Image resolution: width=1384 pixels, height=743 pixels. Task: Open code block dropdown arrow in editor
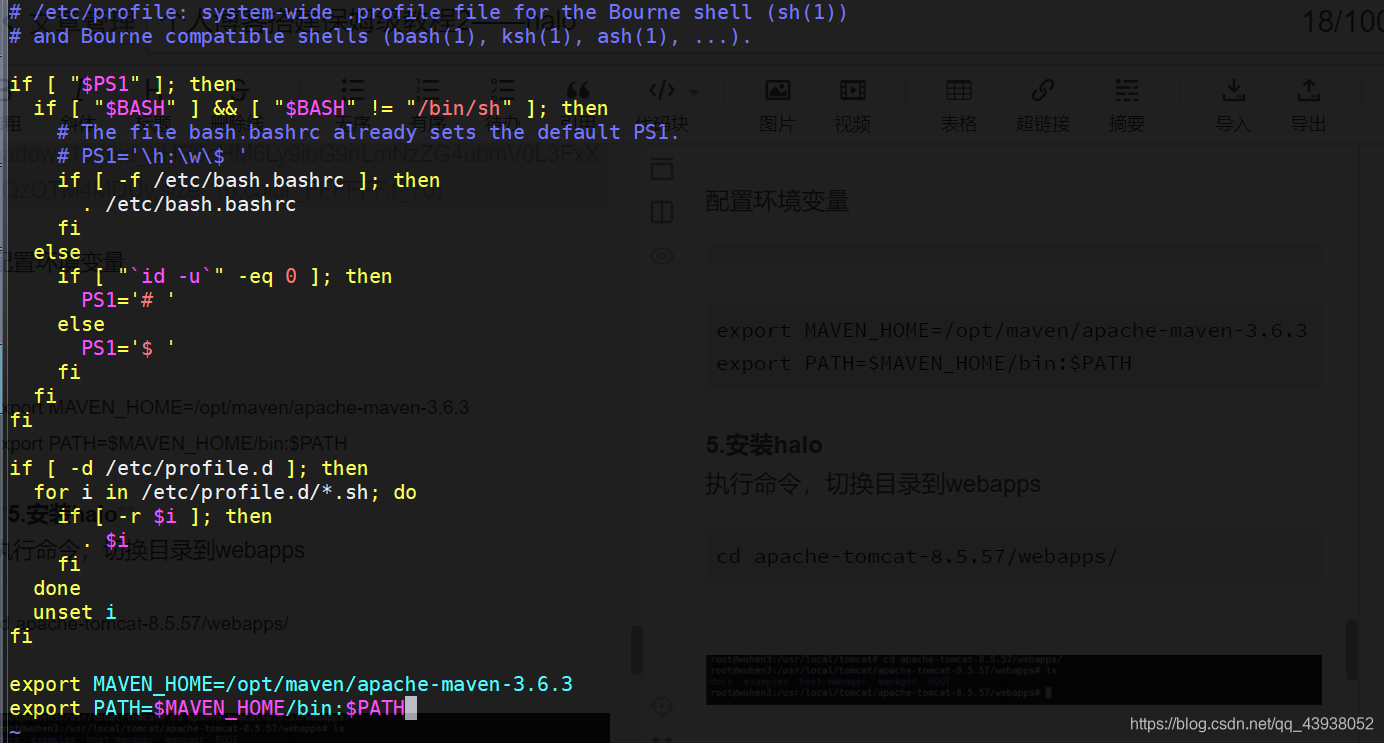click(x=693, y=92)
